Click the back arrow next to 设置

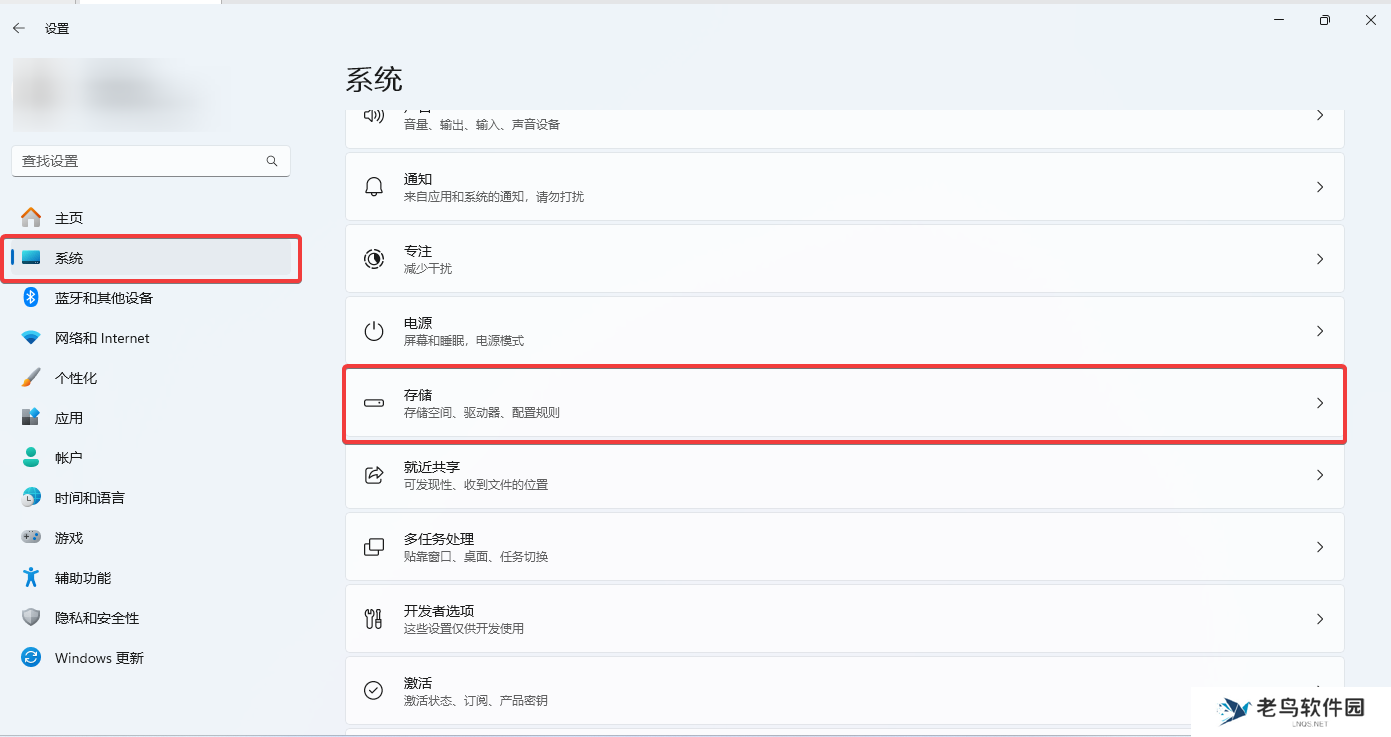(x=18, y=28)
